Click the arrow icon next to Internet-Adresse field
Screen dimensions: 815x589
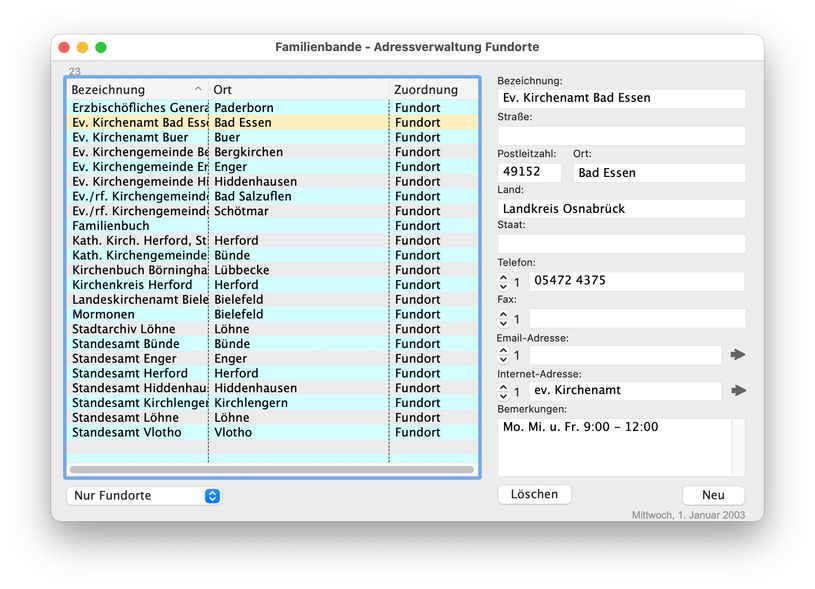738,391
